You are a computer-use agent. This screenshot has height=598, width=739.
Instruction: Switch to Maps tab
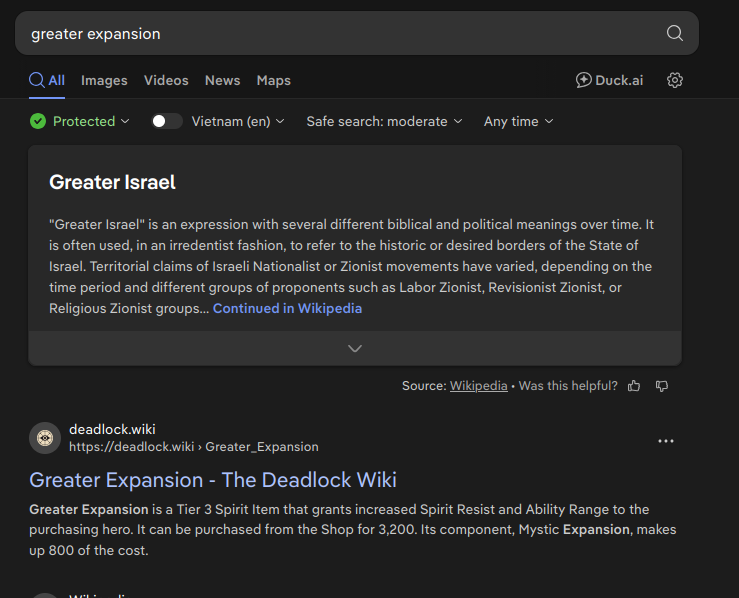click(x=273, y=81)
